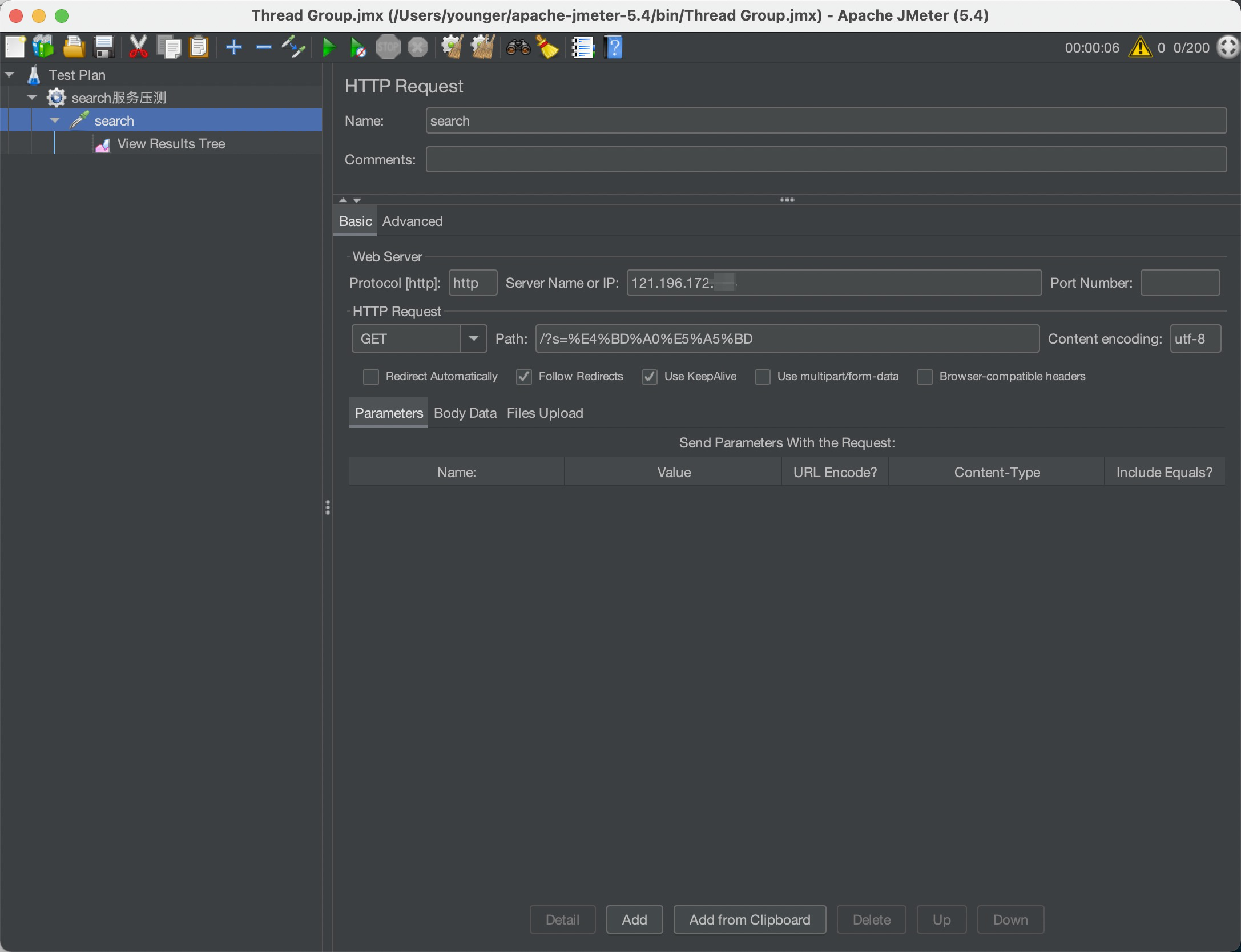
Task: Click the Open file folder icon
Action: click(x=74, y=47)
